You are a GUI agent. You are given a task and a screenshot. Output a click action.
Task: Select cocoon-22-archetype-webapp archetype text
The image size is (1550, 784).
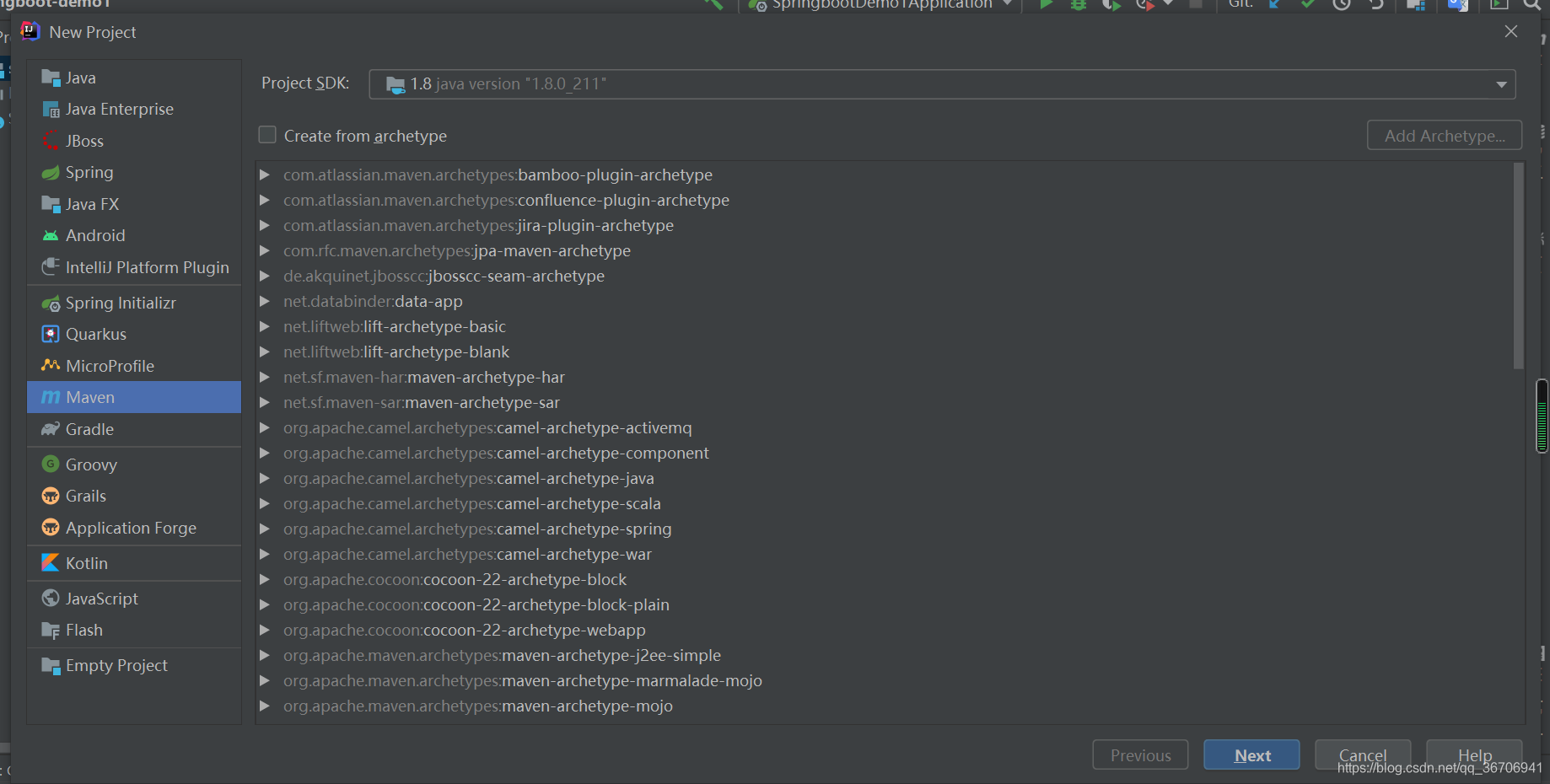pyautogui.click(x=535, y=631)
